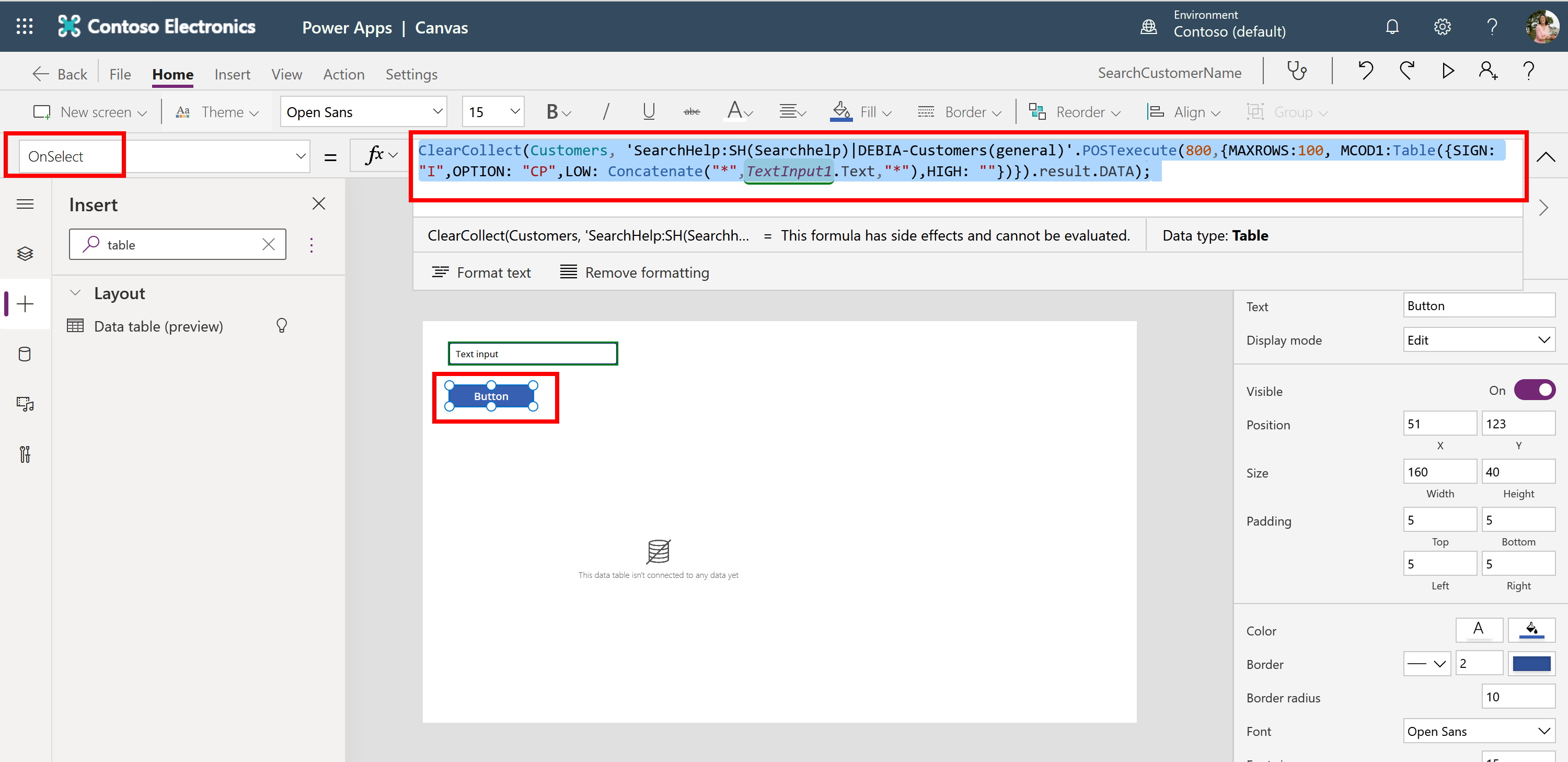Open Advanced tools icon in sidebar

pyautogui.click(x=25, y=454)
